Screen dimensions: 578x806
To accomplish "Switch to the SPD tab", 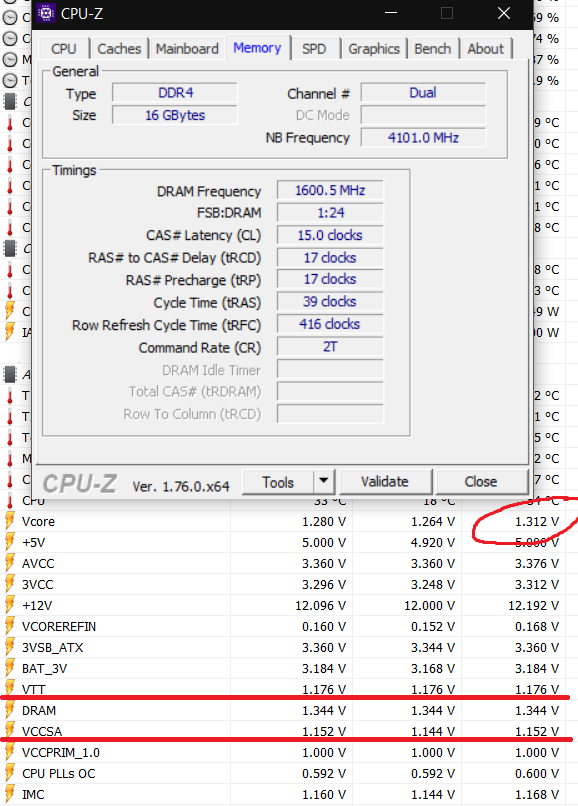I will point(314,49).
